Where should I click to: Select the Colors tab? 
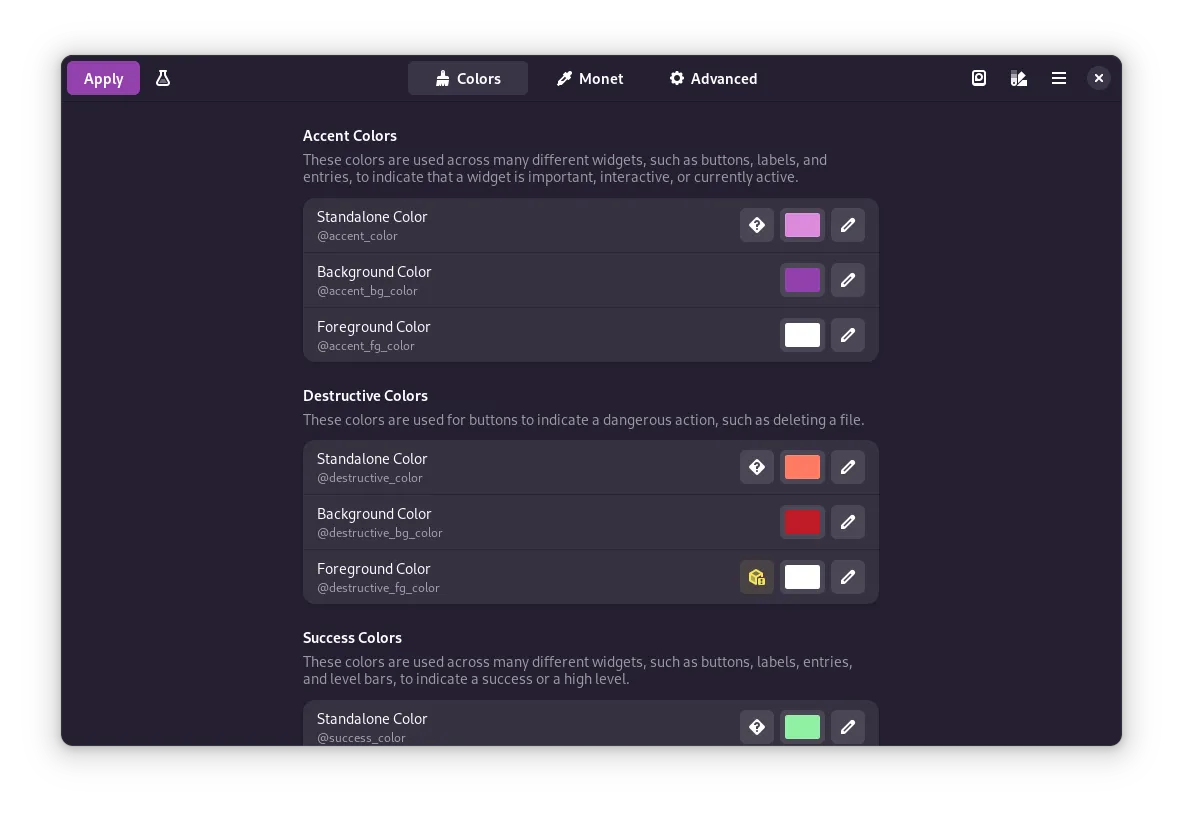(467, 78)
